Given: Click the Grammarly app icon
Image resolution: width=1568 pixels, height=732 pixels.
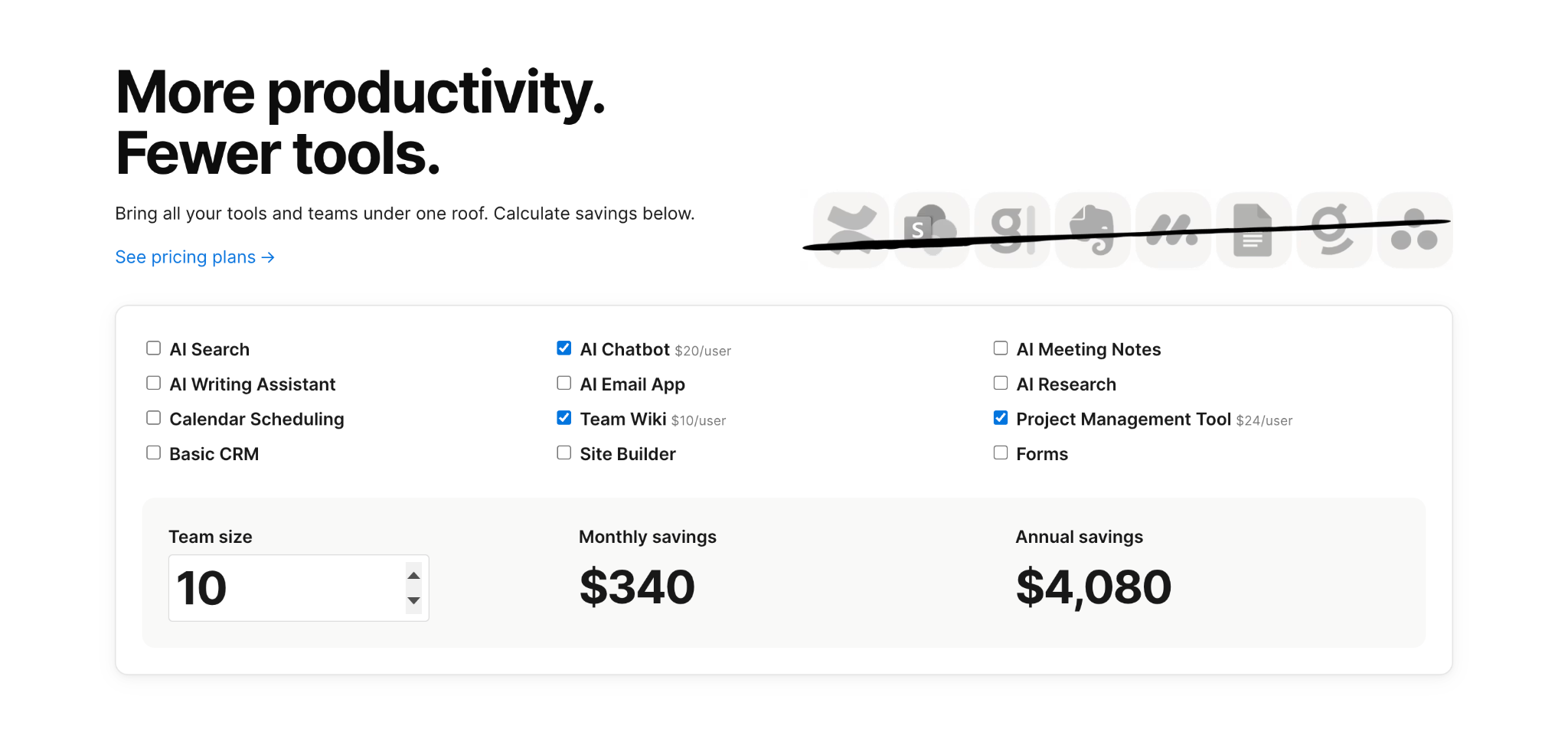Looking at the screenshot, I should (1334, 230).
